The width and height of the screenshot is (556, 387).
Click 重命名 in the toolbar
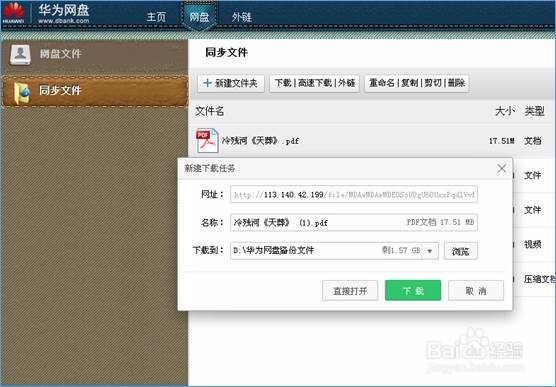tap(382, 83)
